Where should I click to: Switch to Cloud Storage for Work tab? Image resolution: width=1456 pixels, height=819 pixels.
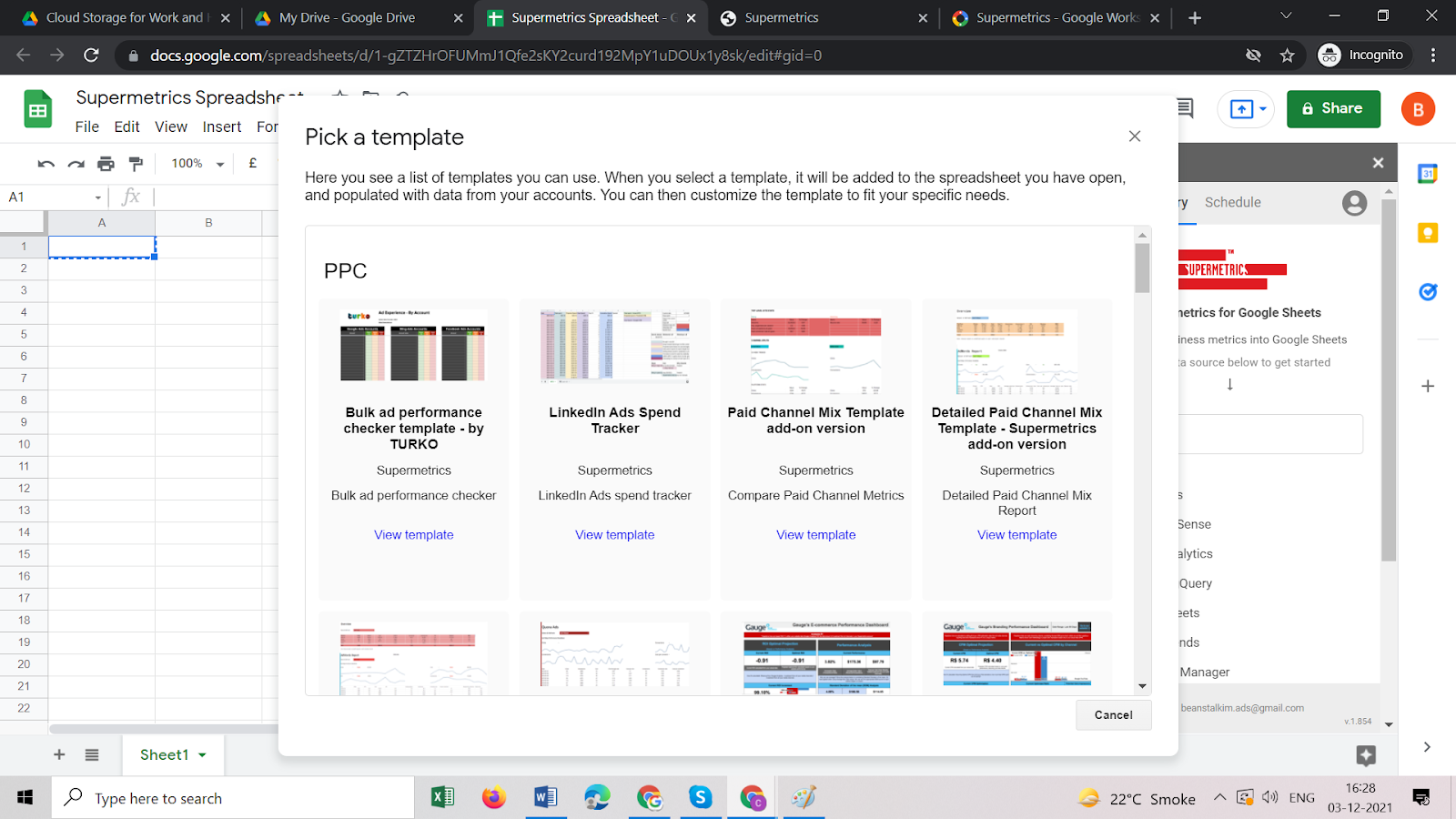(126, 17)
